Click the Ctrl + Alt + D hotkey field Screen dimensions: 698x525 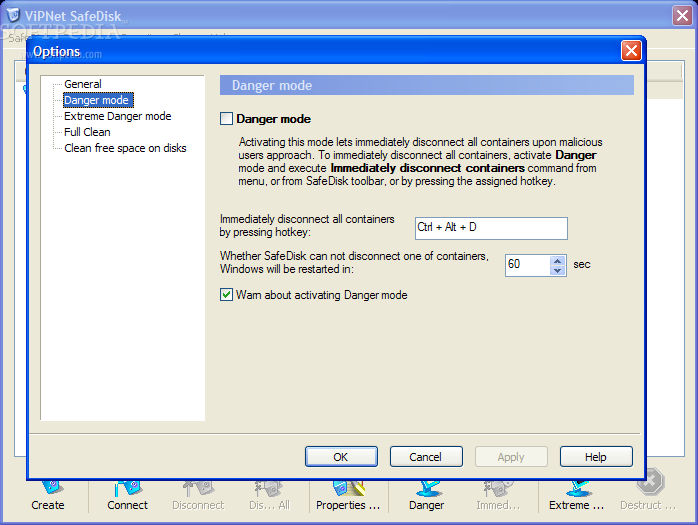tap(491, 228)
